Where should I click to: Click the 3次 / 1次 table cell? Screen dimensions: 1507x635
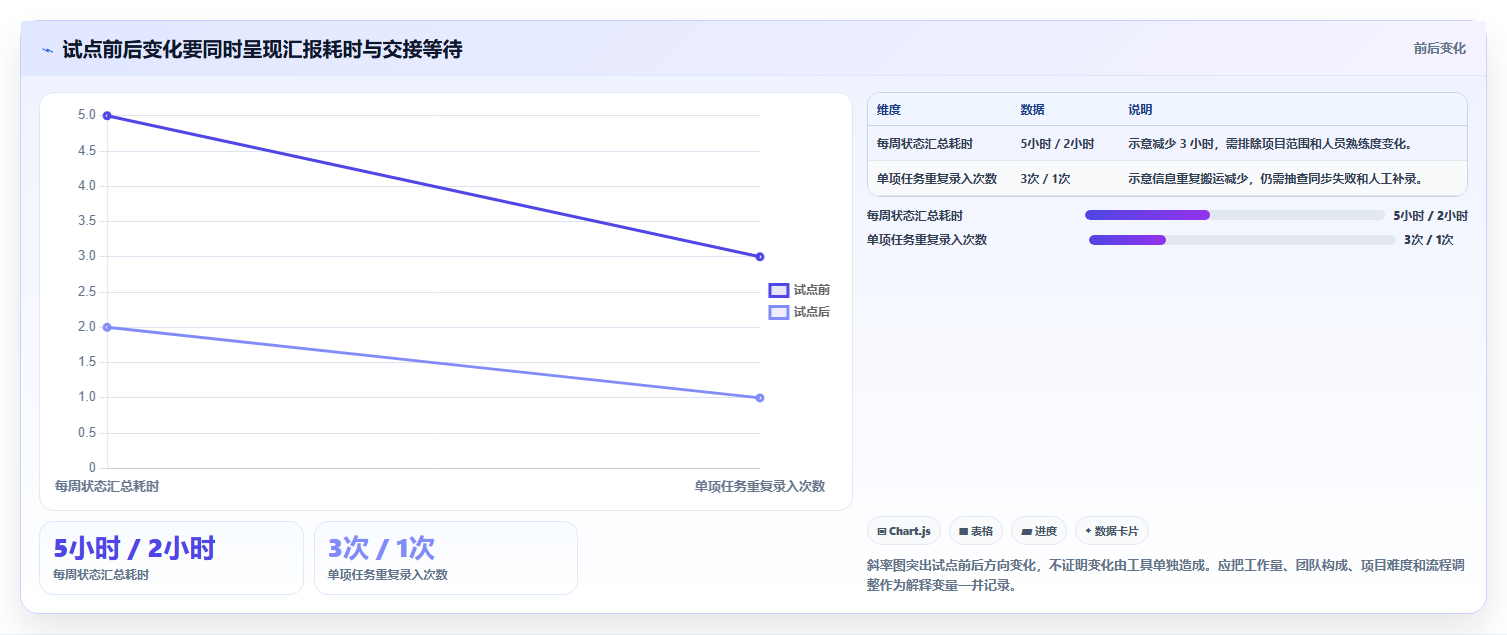(1046, 179)
